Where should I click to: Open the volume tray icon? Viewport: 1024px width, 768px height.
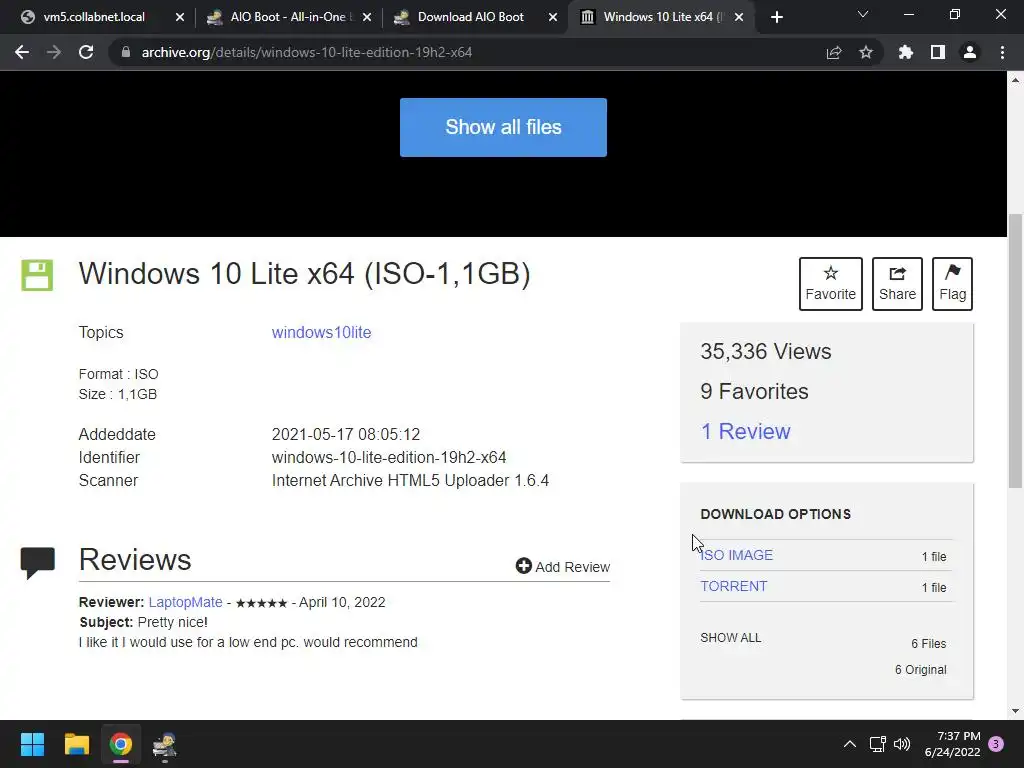(902, 744)
